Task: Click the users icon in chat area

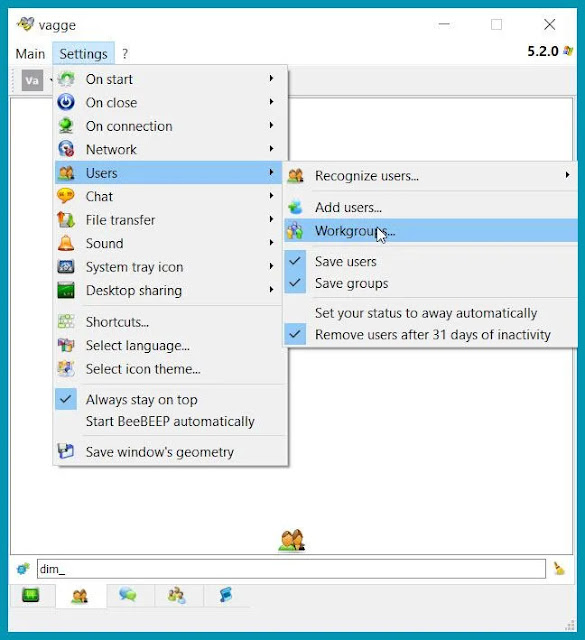Action: tap(292, 540)
